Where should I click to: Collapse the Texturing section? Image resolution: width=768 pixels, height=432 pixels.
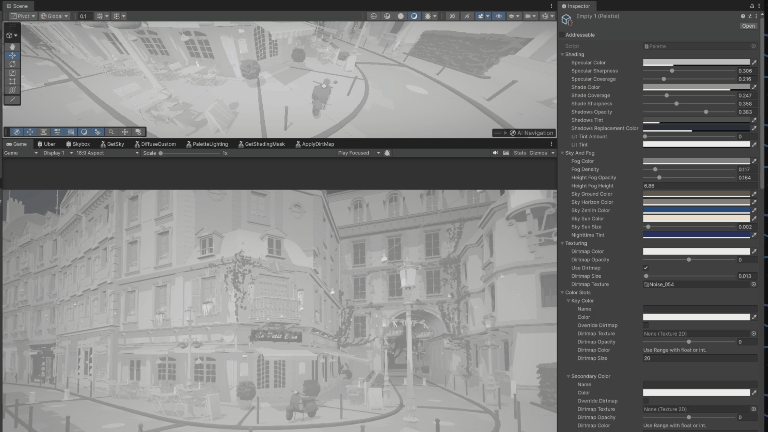coord(562,243)
